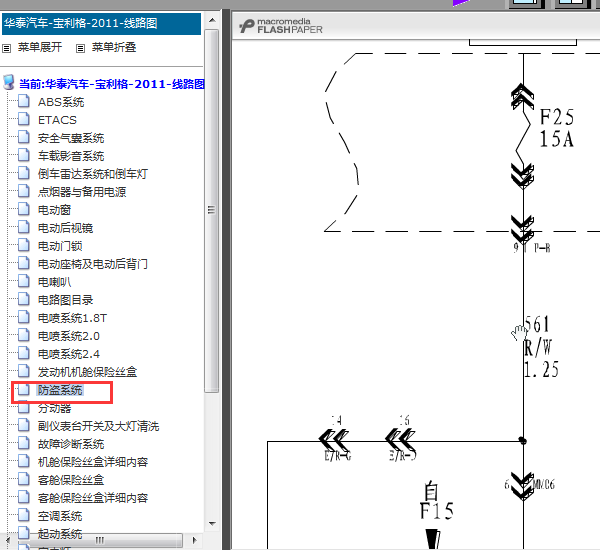Click the page icon beside 电动后视镜
This screenshot has width=600, height=550.
(24, 227)
